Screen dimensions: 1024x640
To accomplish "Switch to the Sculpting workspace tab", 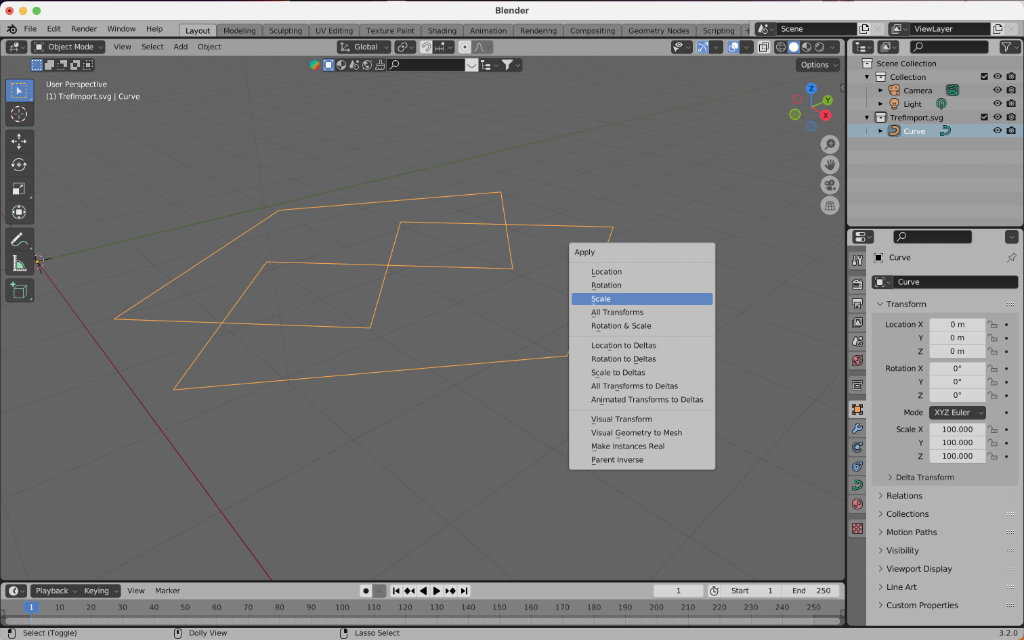I will coord(285,30).
